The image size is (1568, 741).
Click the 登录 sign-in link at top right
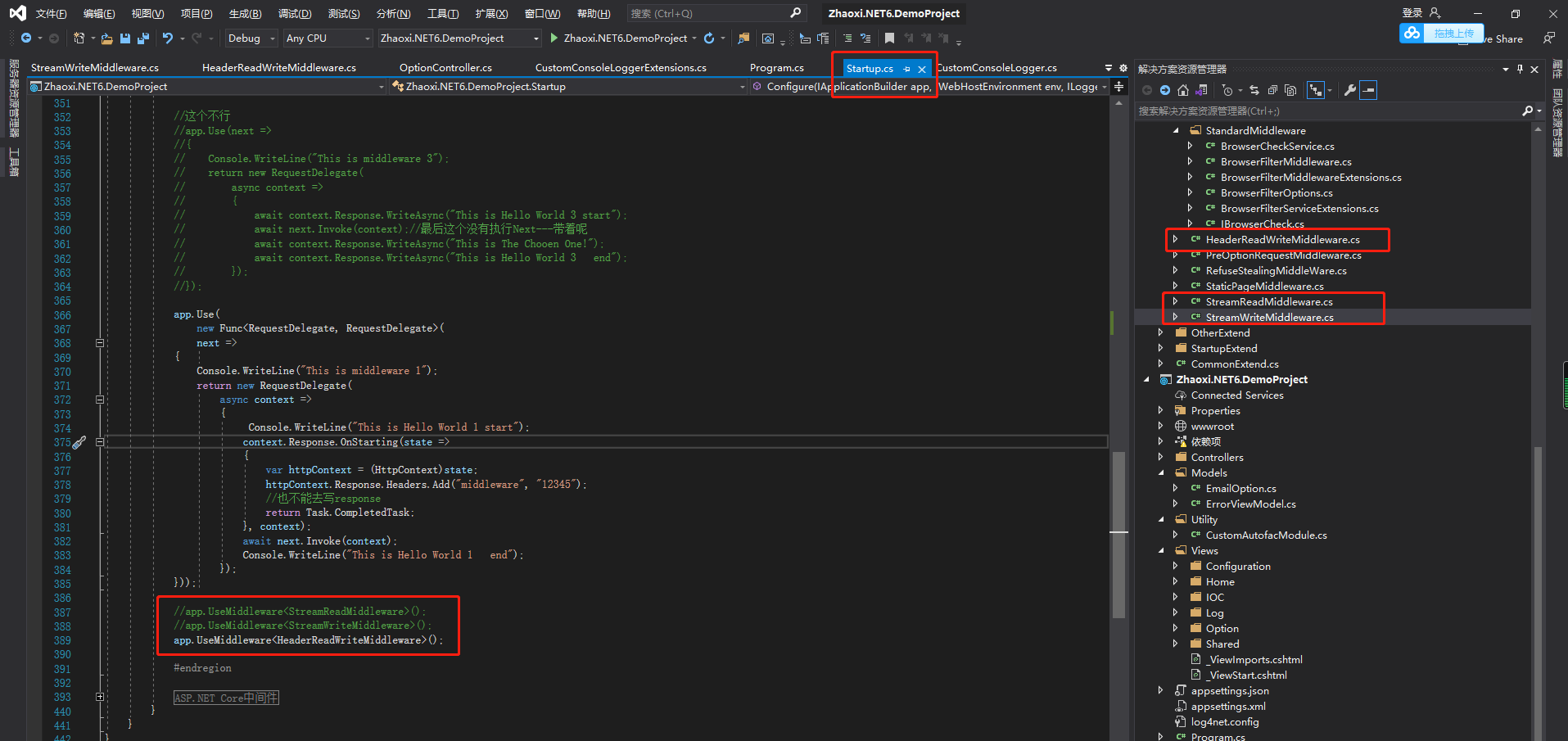click(x=1412, y=11)
